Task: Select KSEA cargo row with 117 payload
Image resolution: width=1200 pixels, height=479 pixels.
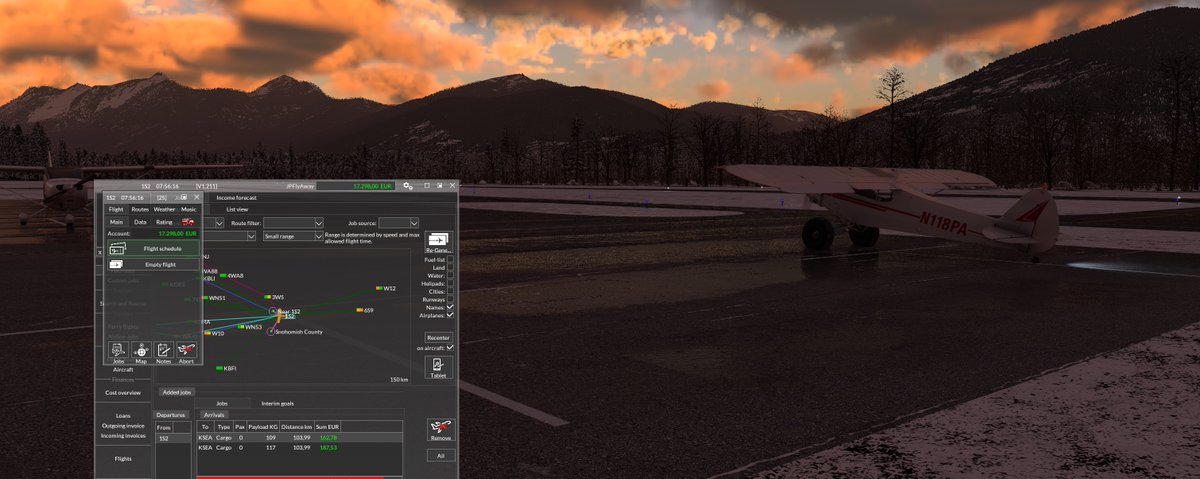Action: [x=300, y=447]
